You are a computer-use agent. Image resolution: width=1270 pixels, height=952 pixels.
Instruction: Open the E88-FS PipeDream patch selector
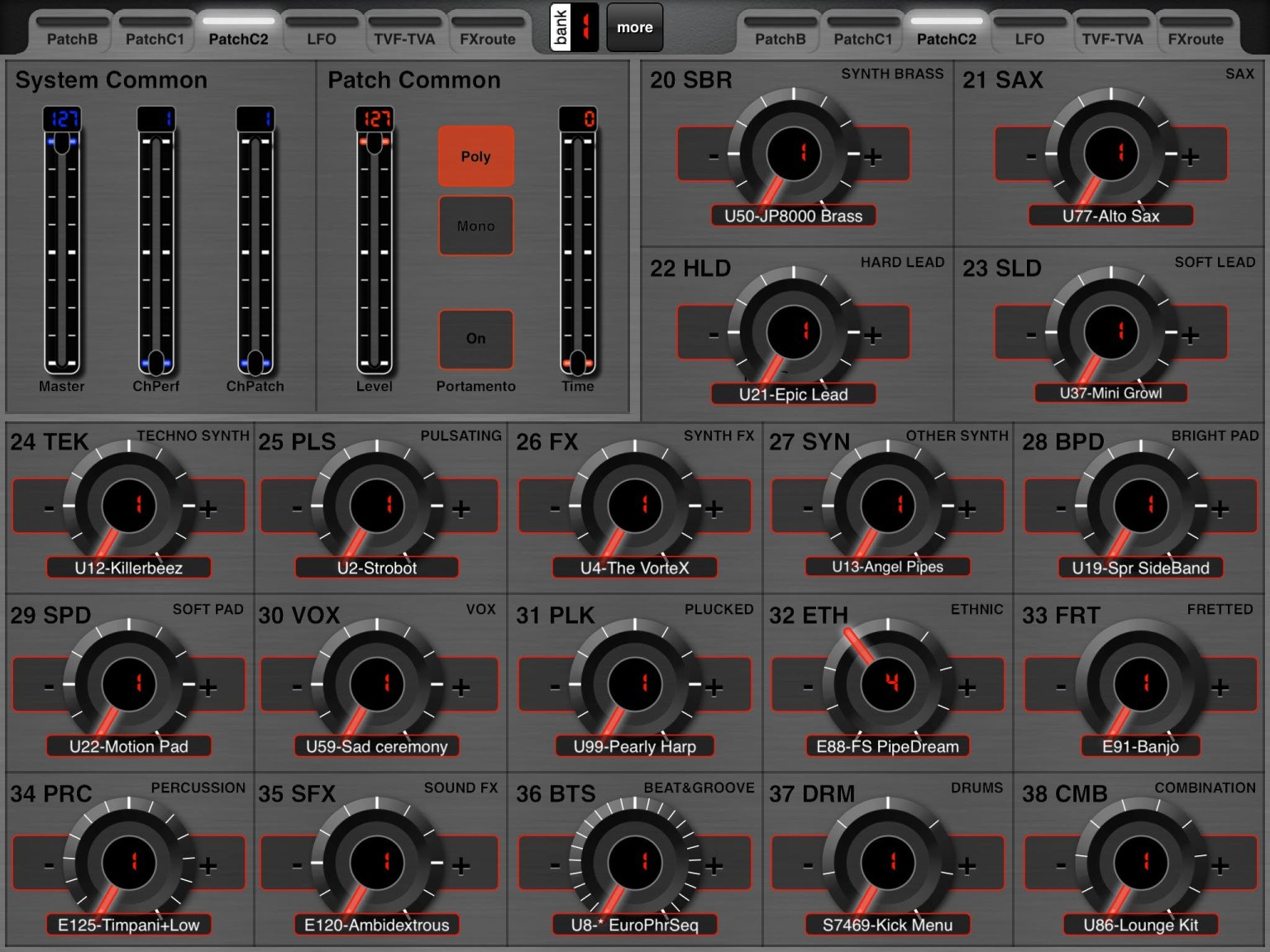click(x=888, y=746)
